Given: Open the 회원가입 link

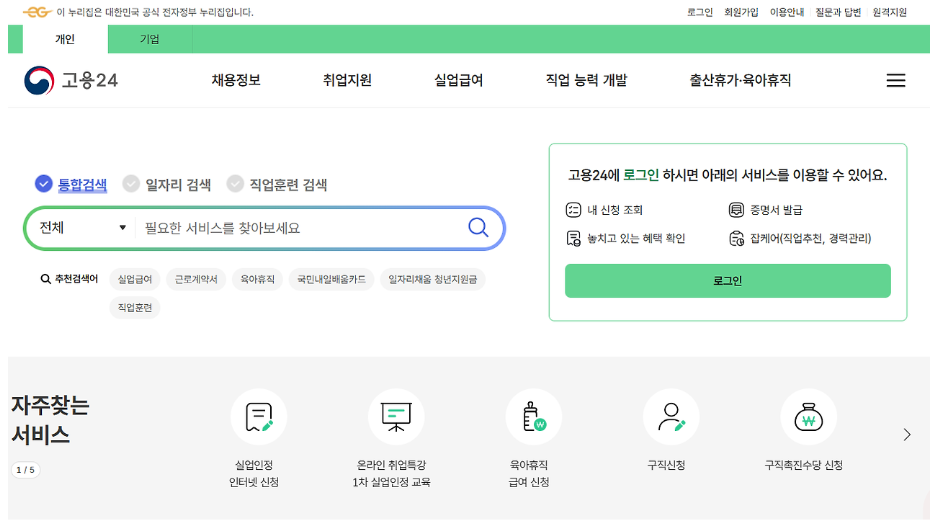Looking at the screenshot, I should (741, 12).
